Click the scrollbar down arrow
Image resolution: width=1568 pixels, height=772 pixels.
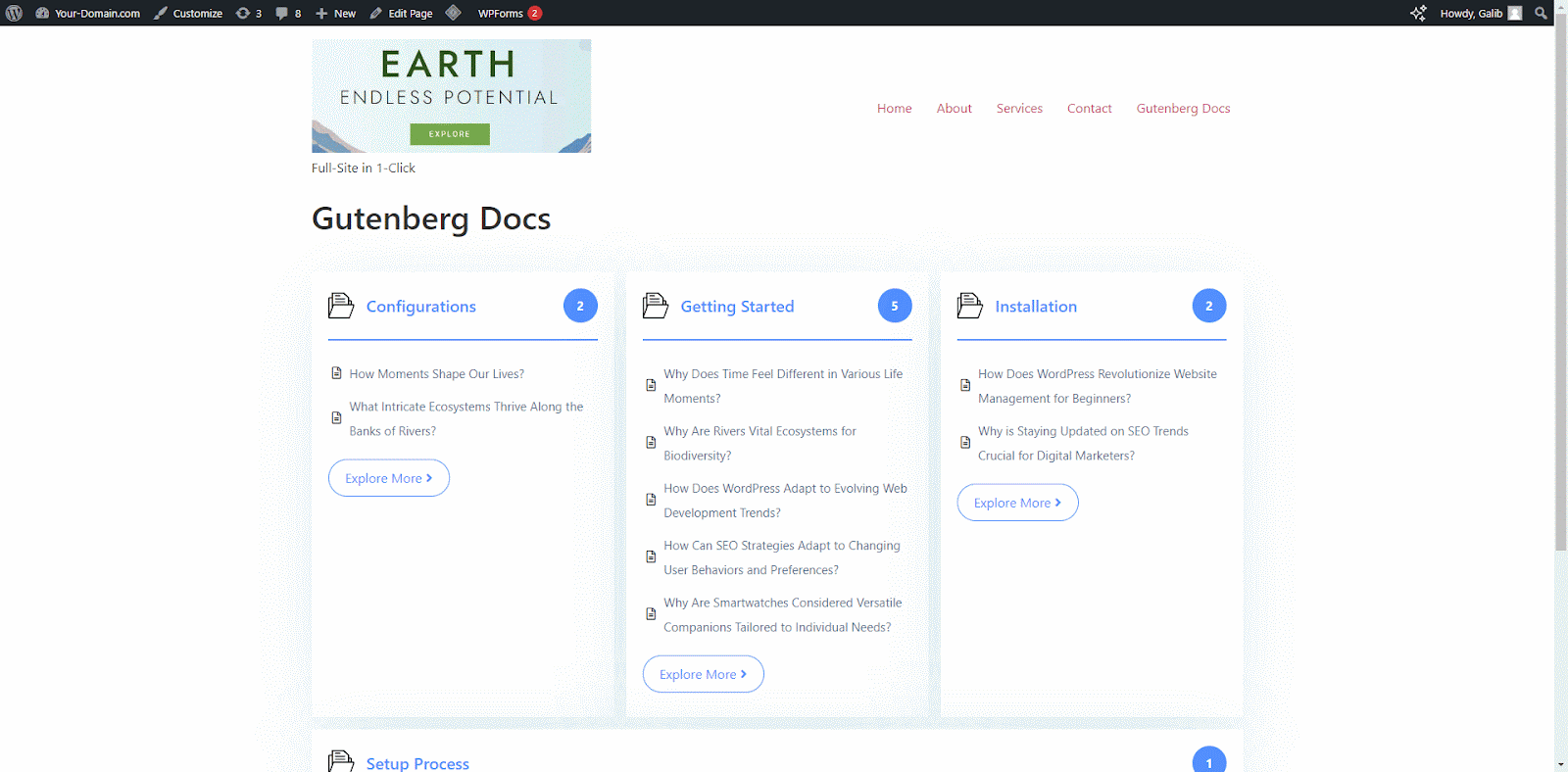pyautogui.click(x=1560, y=764)
